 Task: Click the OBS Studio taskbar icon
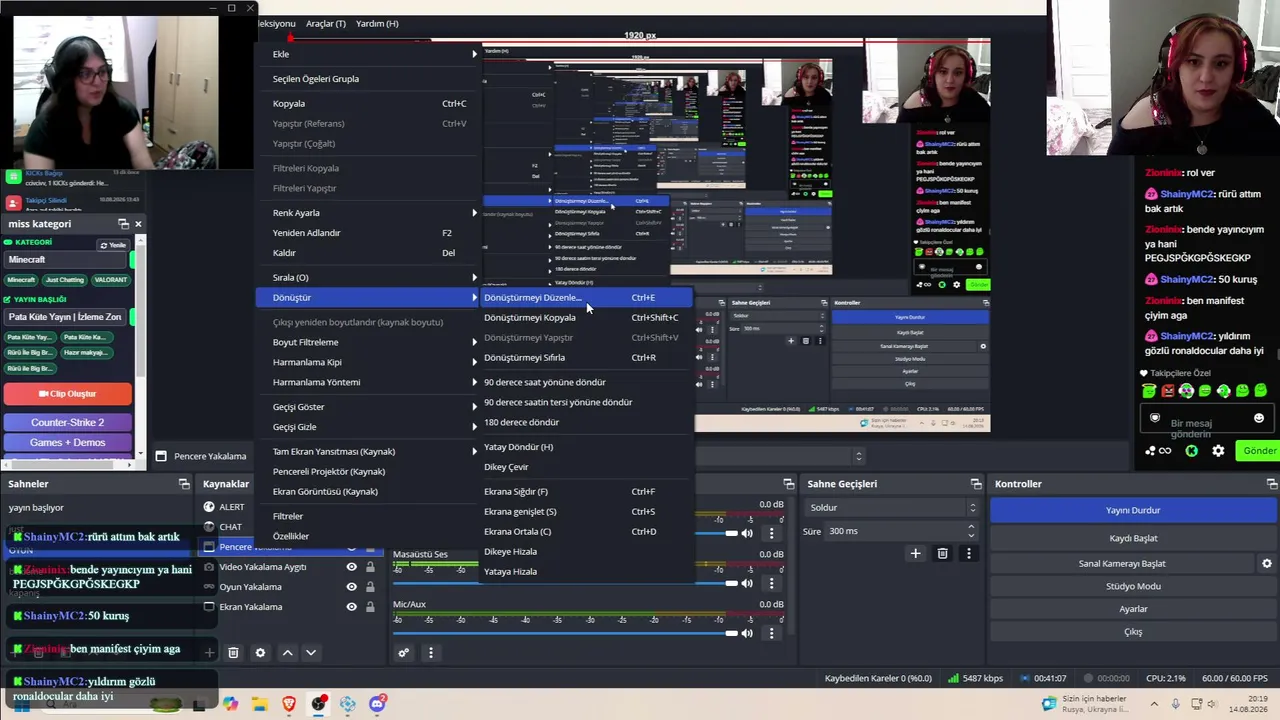click(318, 704)
